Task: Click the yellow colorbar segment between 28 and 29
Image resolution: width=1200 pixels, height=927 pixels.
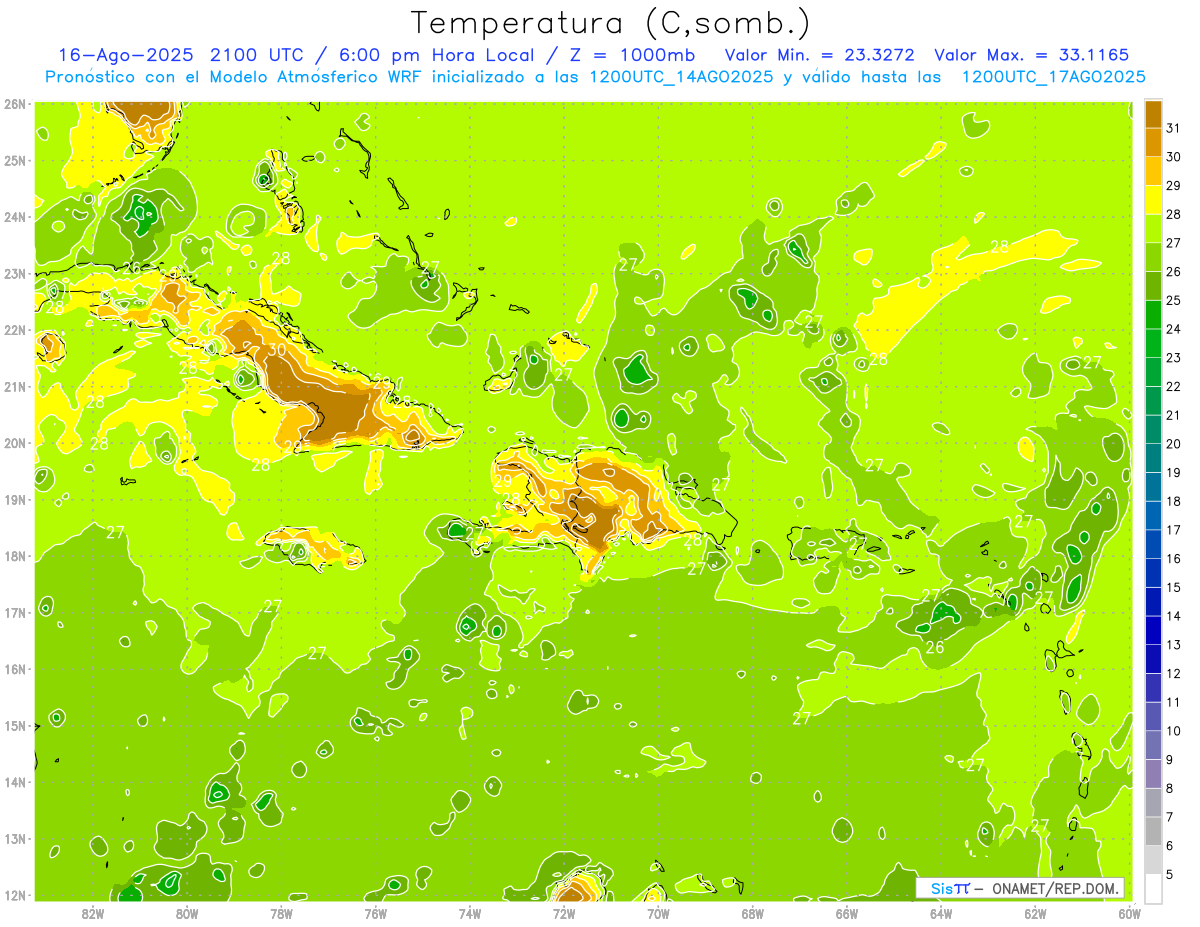Action: click(x=1153, y=200)
